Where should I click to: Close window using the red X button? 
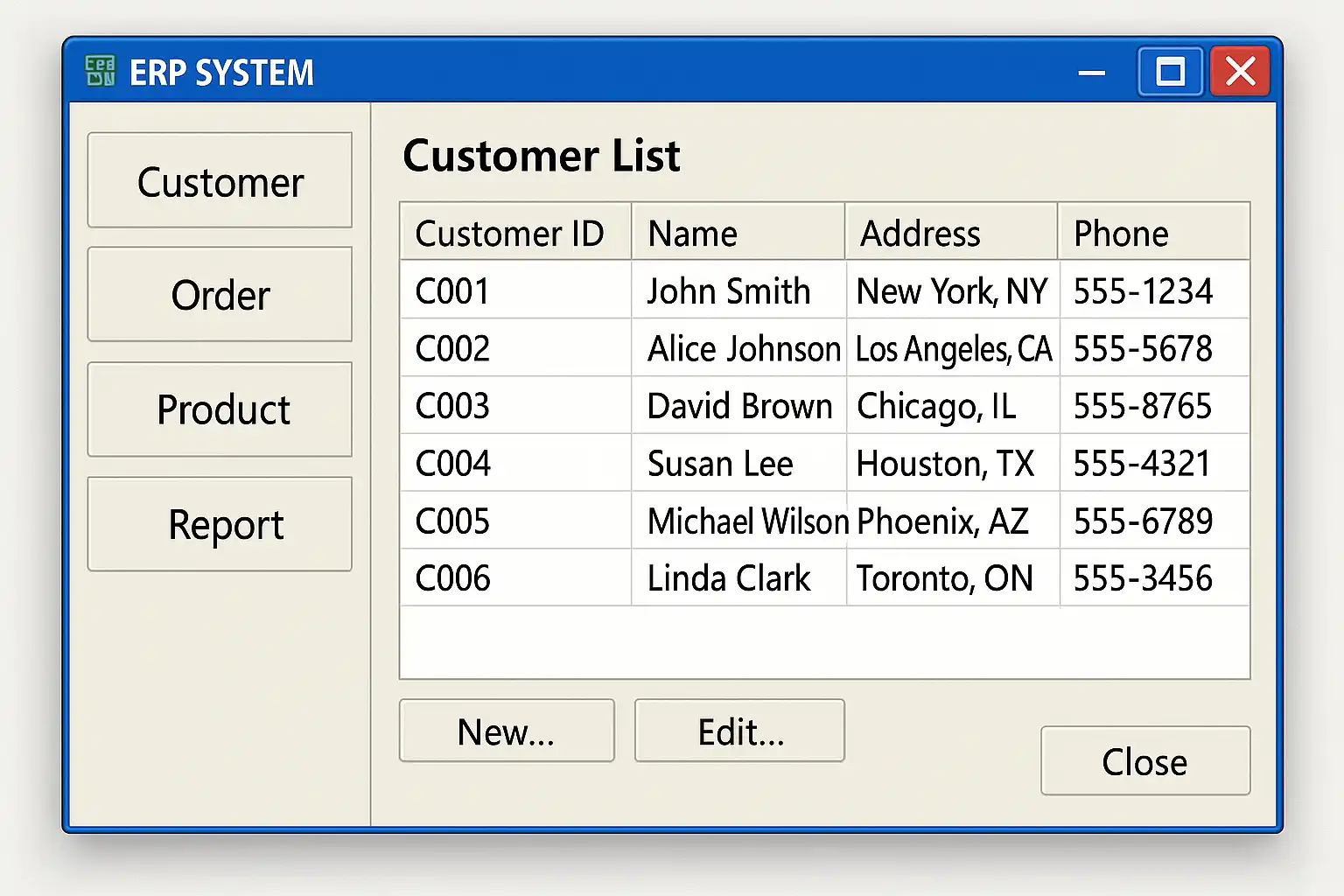click(x=1240, y=72)
